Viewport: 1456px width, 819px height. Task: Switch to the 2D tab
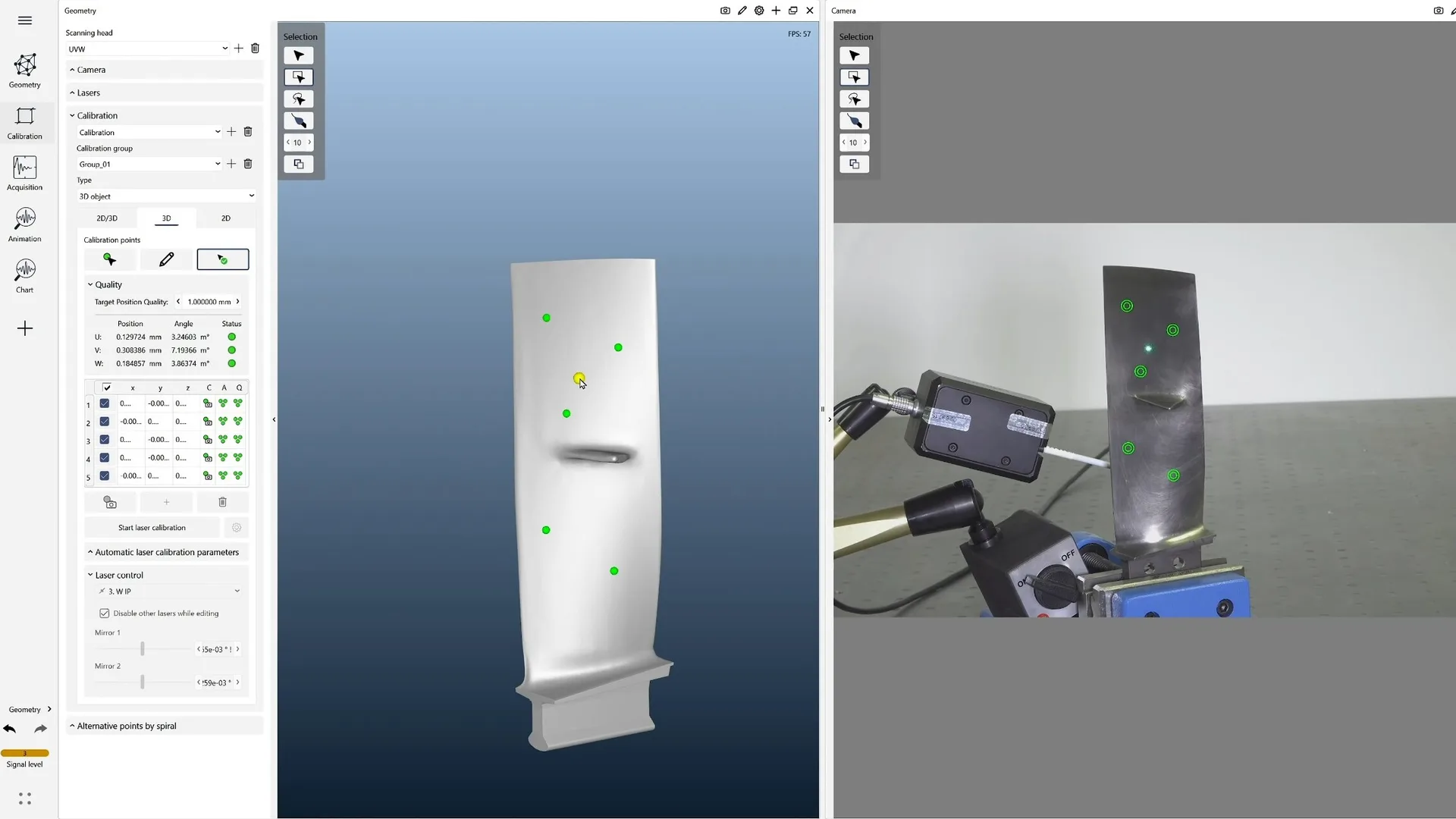click(226, 218)
